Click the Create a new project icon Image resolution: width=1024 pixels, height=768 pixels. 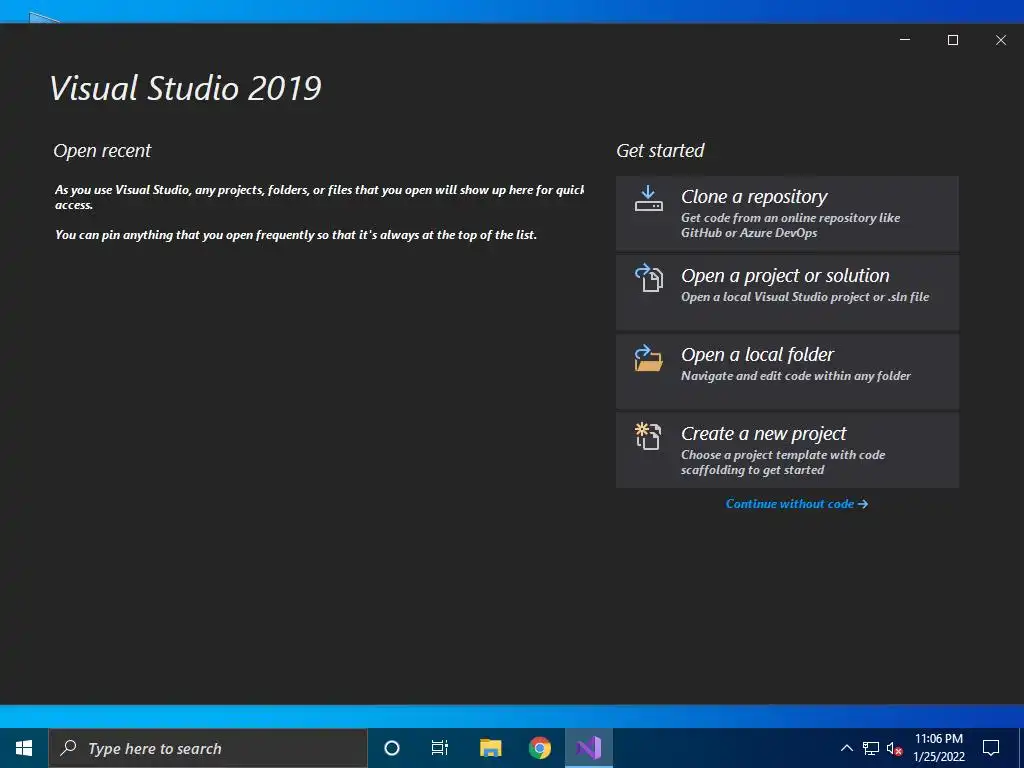point(648,436)
